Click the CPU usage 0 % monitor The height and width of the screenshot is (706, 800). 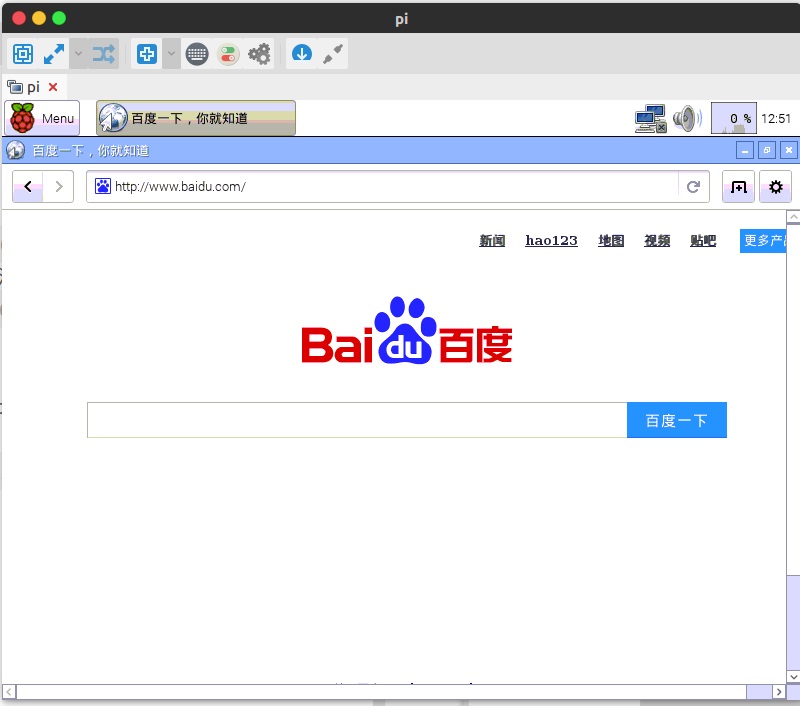point(734,118)
